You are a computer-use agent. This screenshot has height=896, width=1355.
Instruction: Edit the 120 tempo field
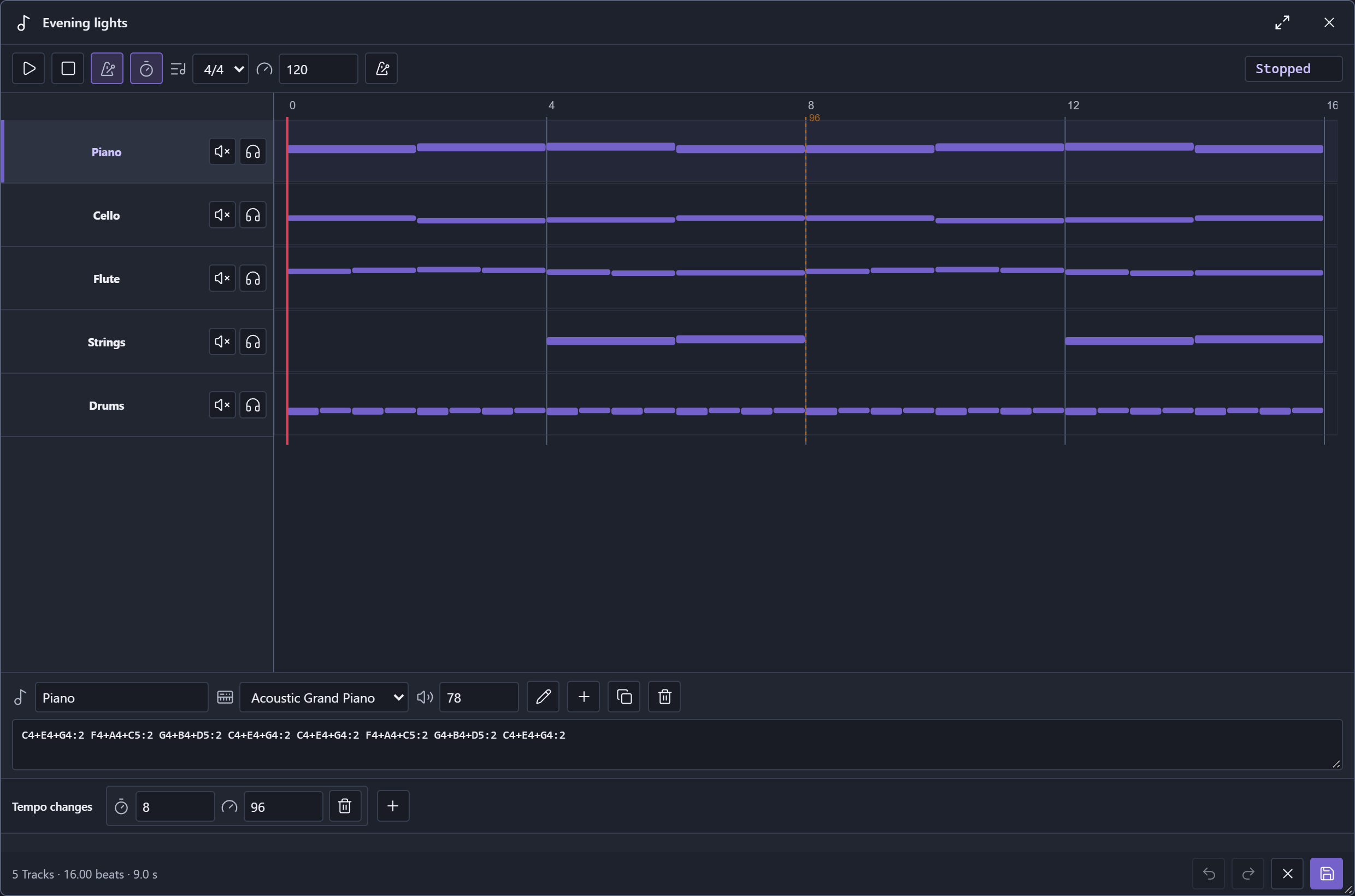click(x=319, y=69)
